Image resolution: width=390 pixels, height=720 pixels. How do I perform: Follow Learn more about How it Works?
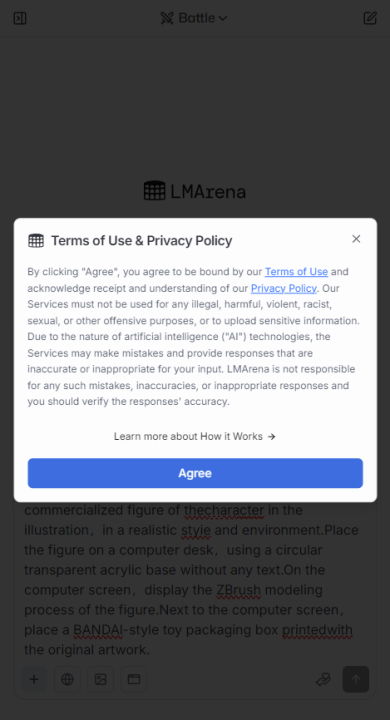pos(195,436)
